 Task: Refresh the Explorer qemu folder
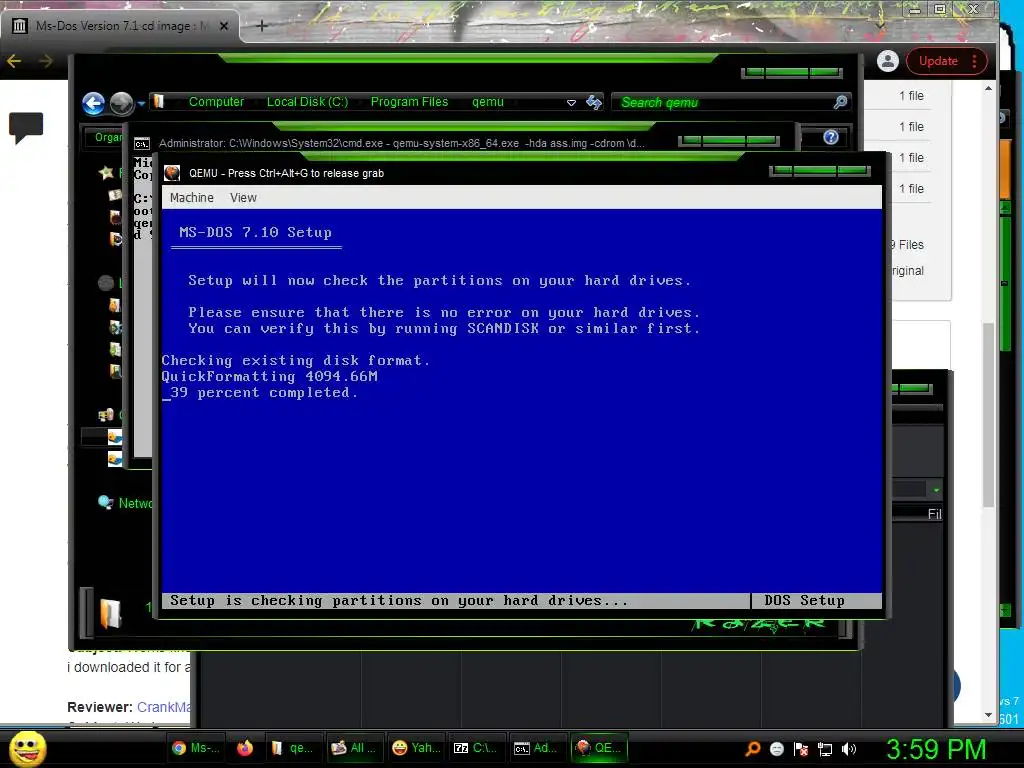594,102
